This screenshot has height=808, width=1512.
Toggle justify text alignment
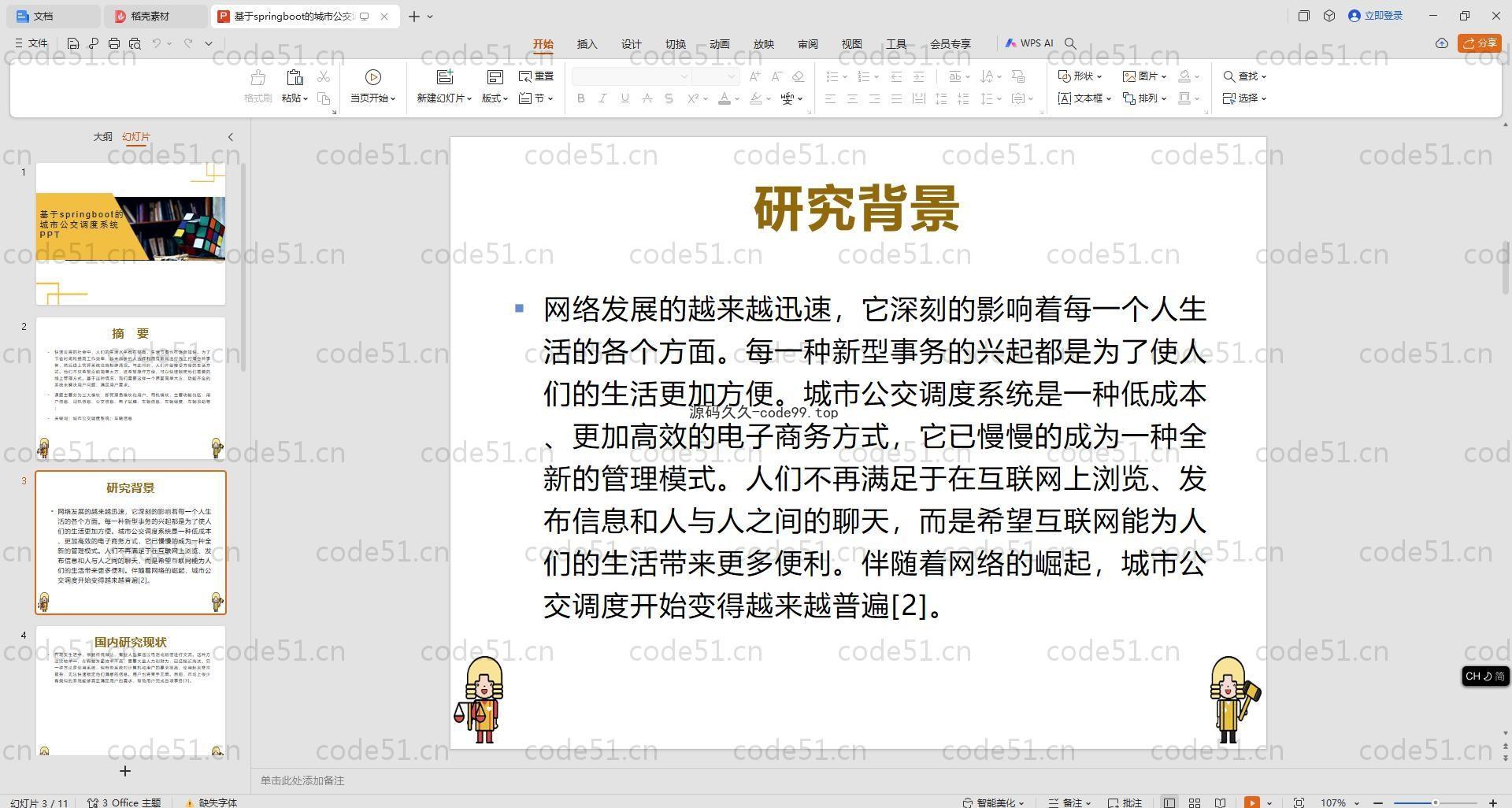pyautogui.click(x=896, y=98)
